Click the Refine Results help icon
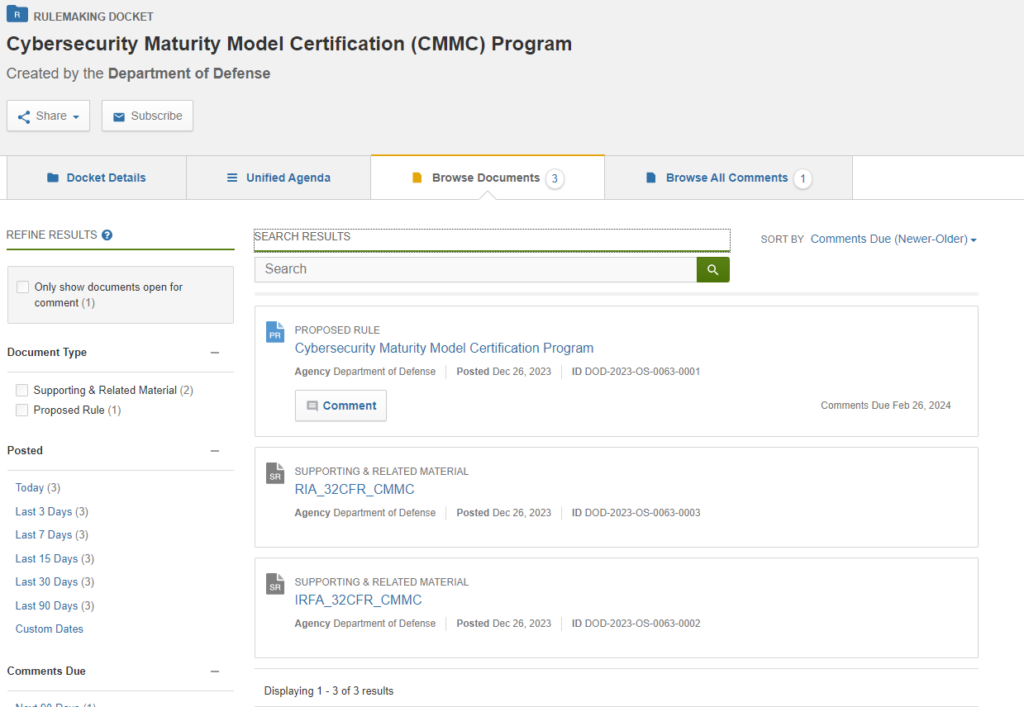Viewport: 1024px width, 707px height. coord(107,235)
